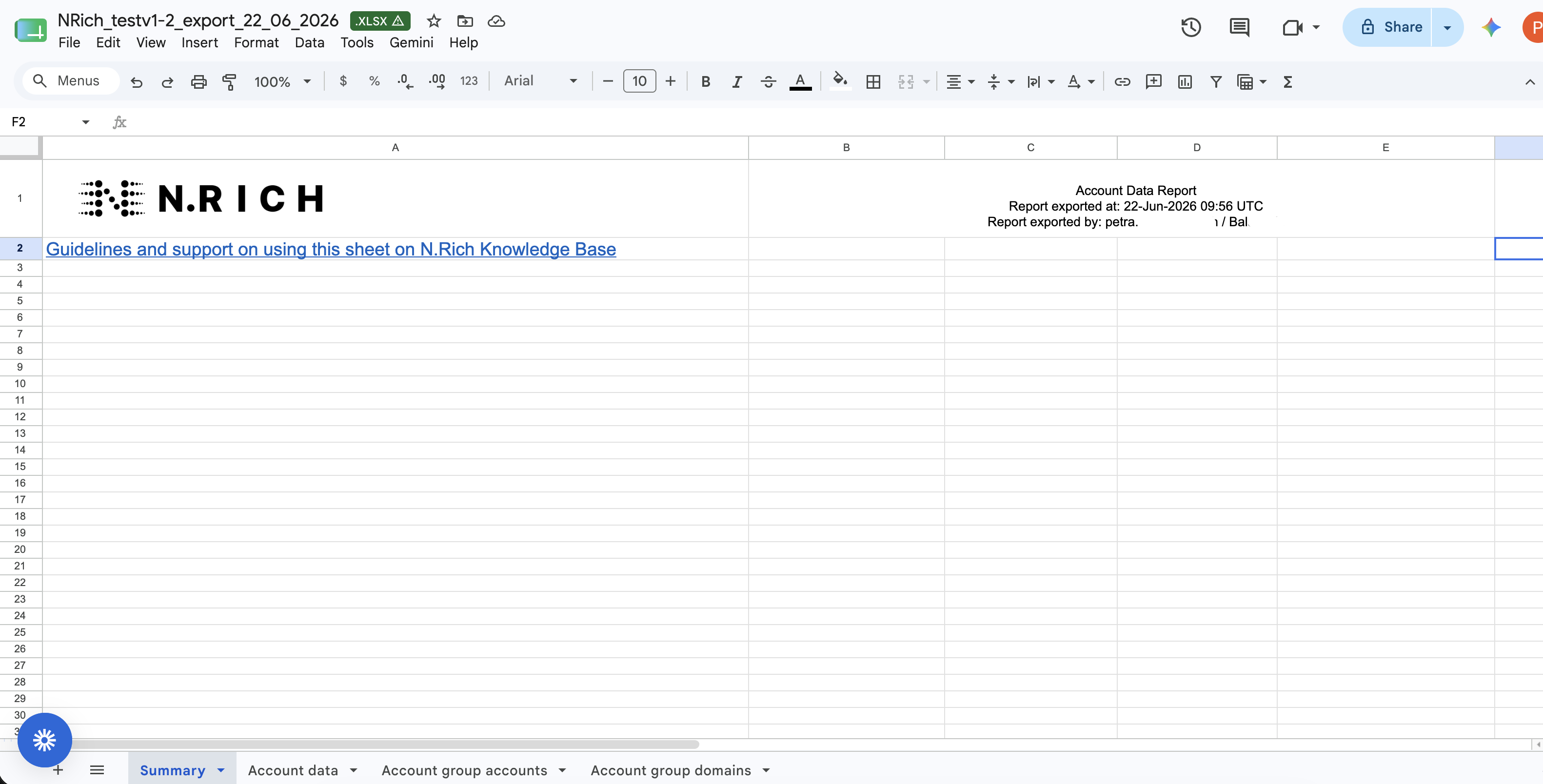Open version history clock icon
This screenshot has width=1543, height=784.
click(1191, 27)
